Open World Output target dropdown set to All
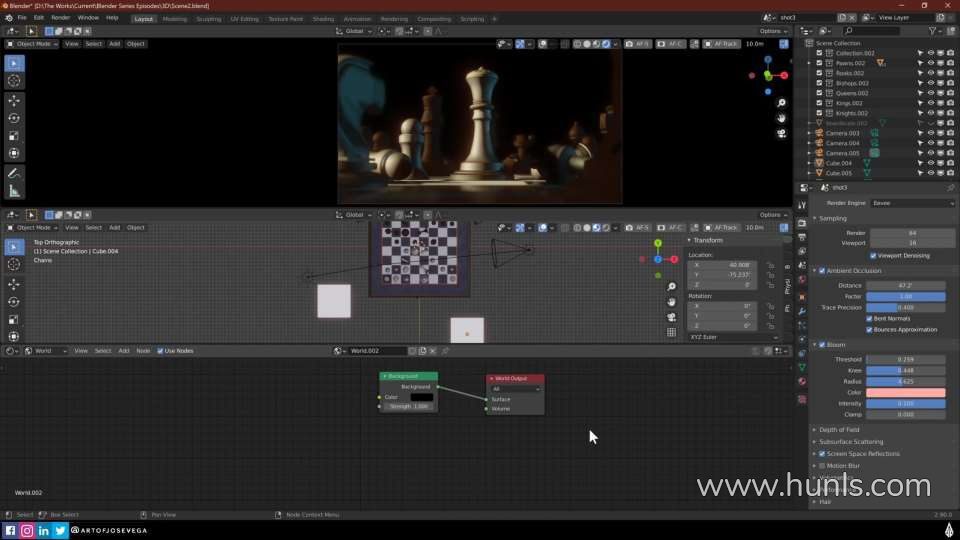Viewport: 960px width, 540px height. (516, 389)
